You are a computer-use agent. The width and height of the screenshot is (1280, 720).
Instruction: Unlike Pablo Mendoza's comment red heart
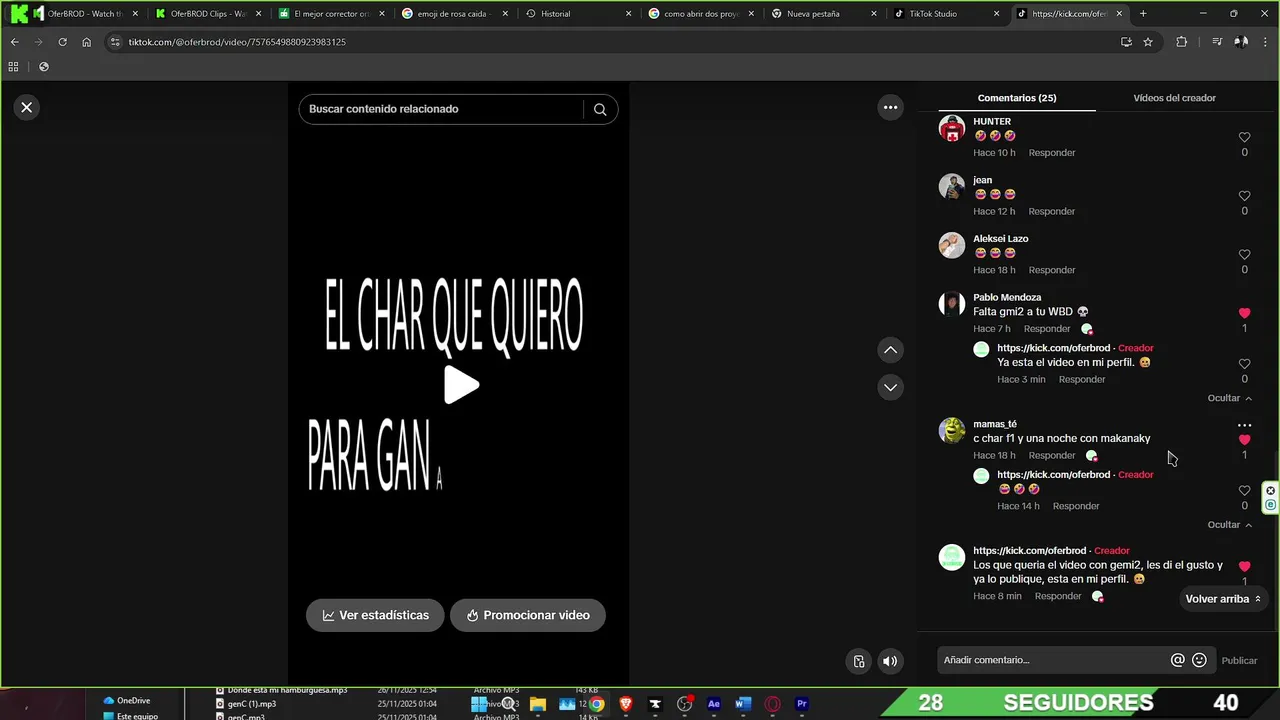click(1244, 313)
